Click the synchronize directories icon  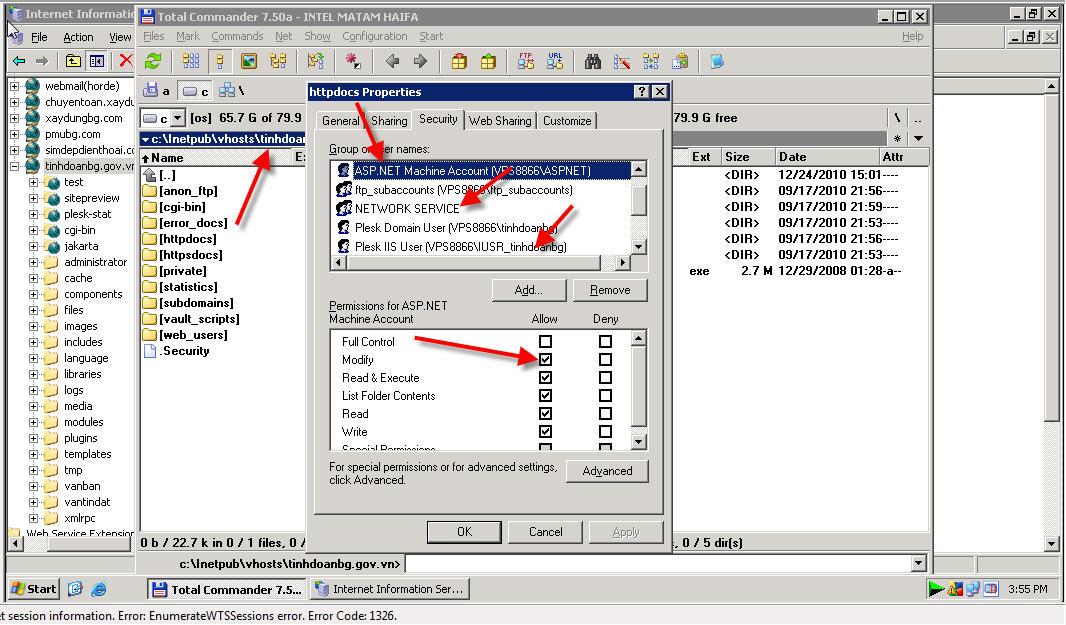pos(651,61)
